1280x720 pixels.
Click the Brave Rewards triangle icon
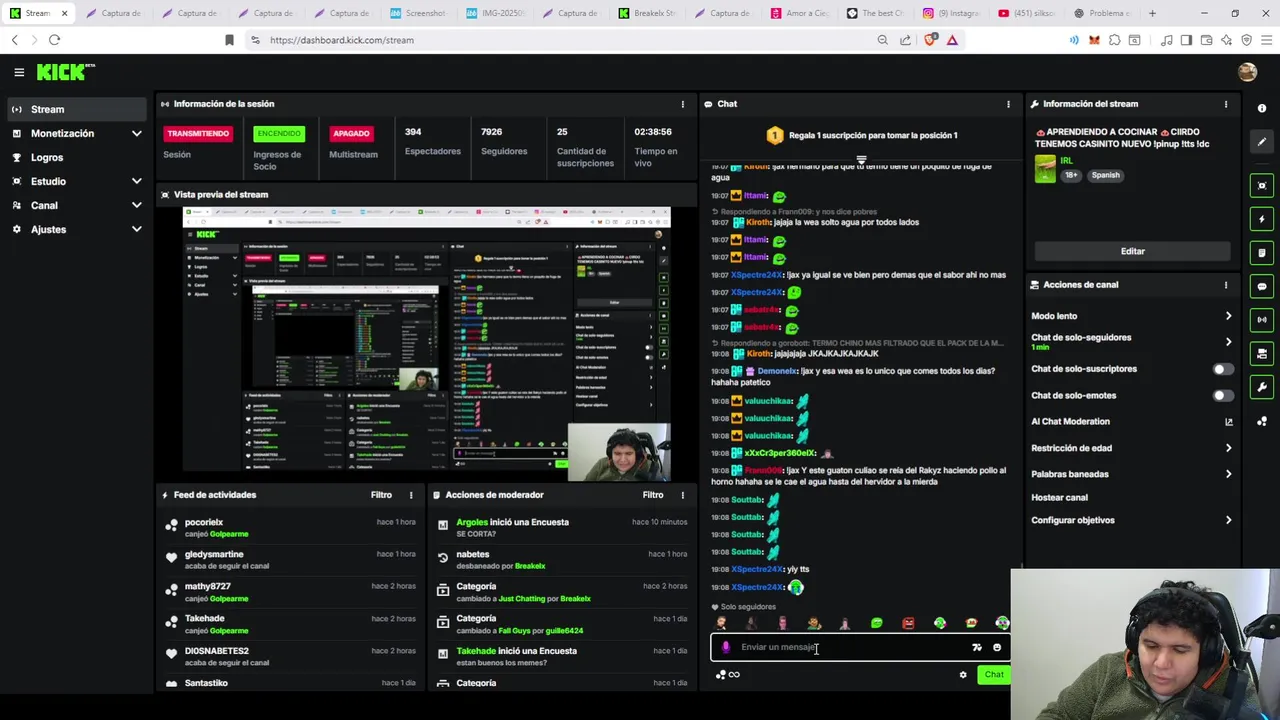click(x=952, y=40)
